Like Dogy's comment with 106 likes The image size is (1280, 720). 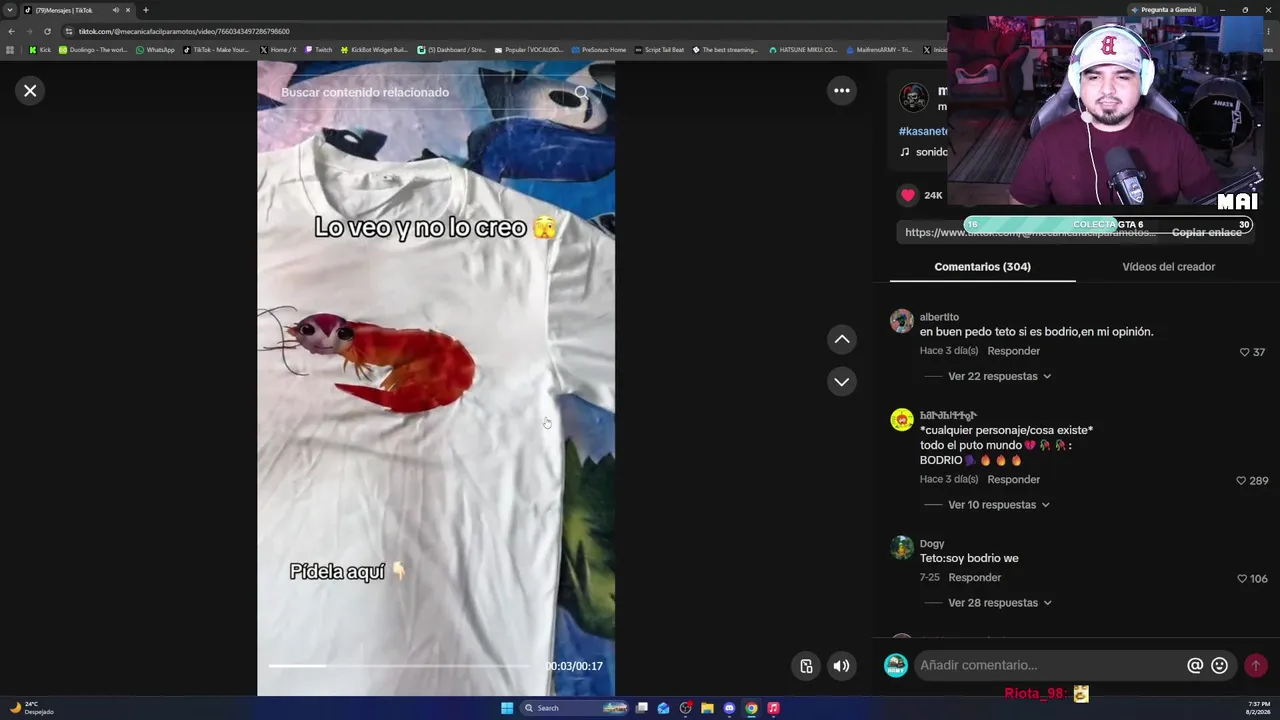[x=1243, y=579]
